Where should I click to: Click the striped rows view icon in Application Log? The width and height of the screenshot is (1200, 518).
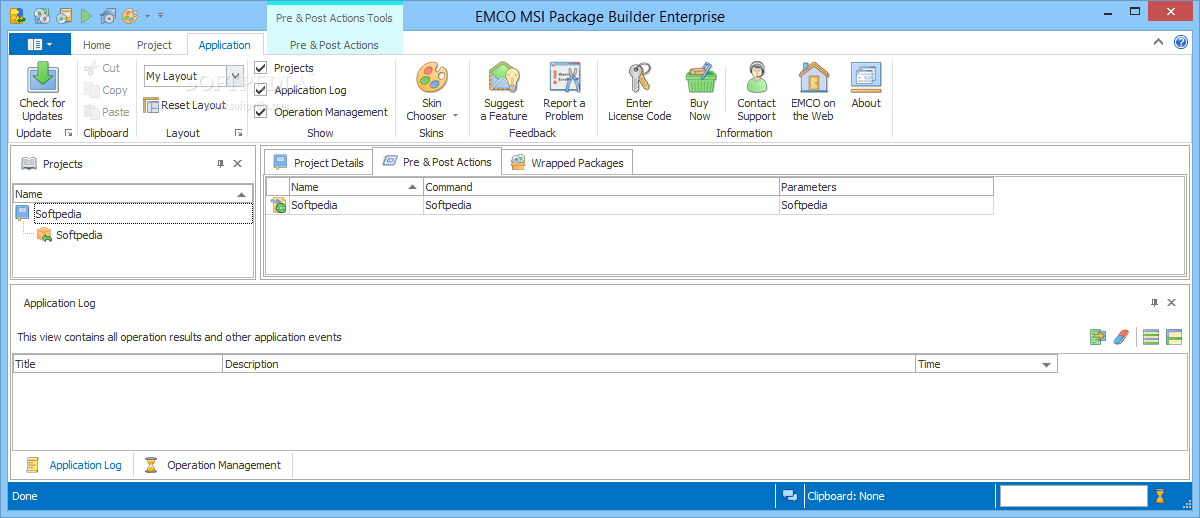(x=1151, y=337)
